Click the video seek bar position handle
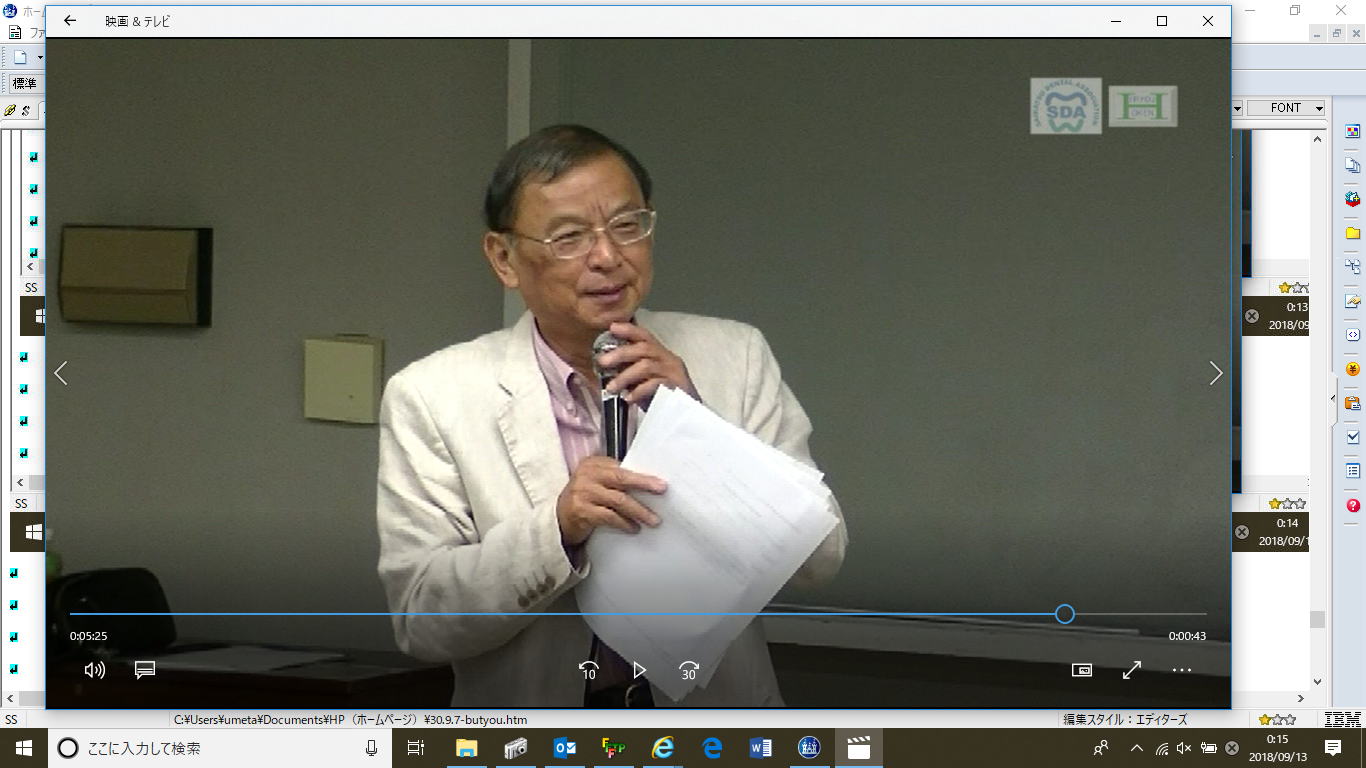This screenshot has height=768, width=1366. tap(1065, 614)
